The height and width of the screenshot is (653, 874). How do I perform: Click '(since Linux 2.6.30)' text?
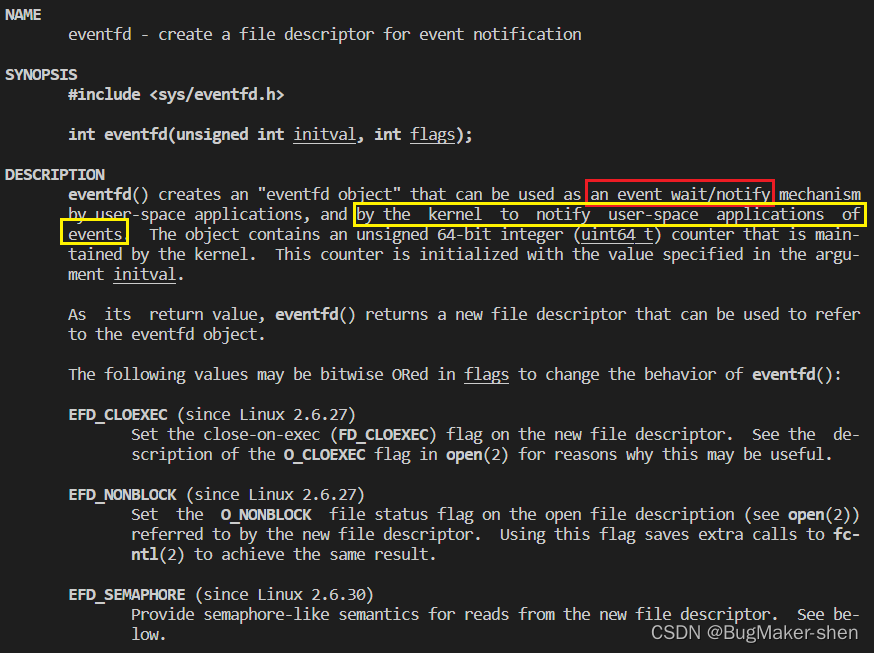pyautogui.click(x=284, y=595)
